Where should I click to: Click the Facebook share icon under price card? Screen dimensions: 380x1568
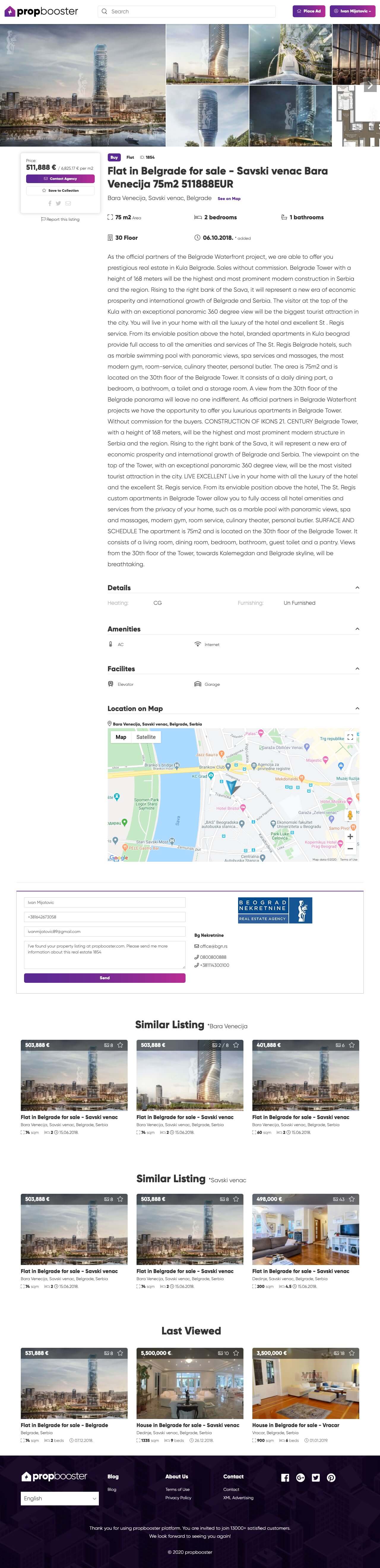tap(50, 203)
